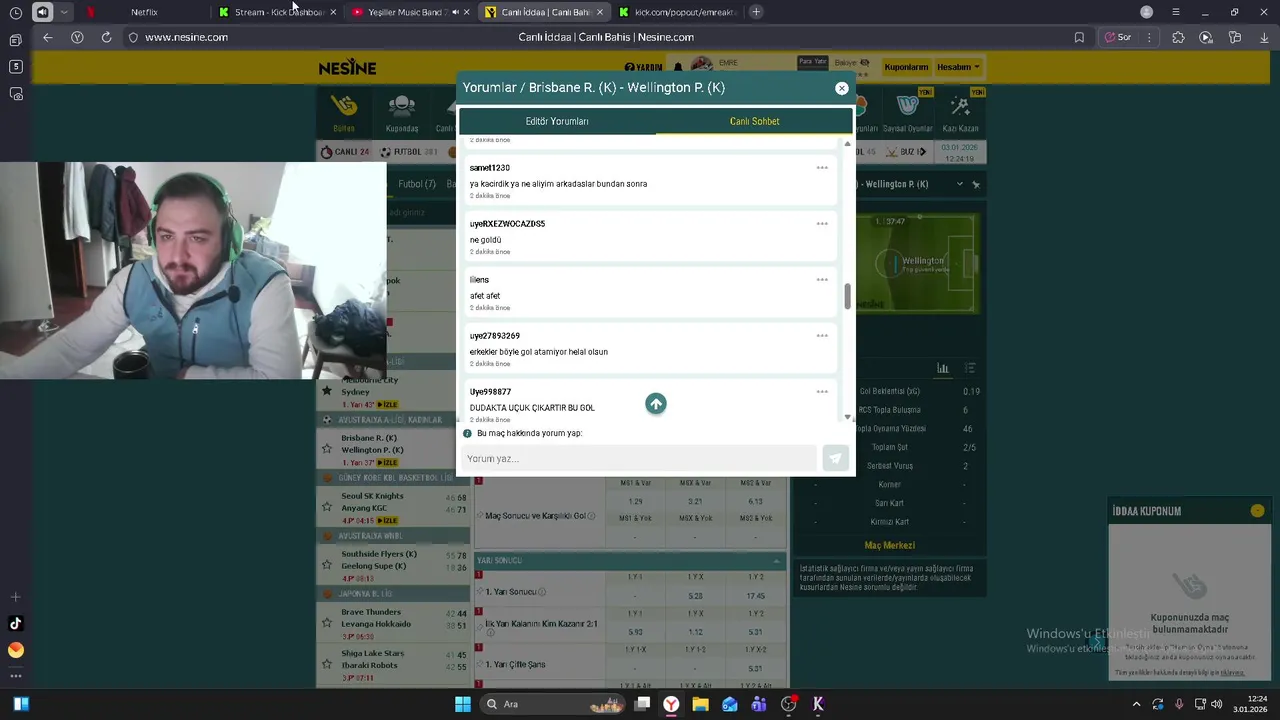Open Windows Start menu
This screenshot has width=1280, height=720.
pyautogui.click(x=463, y=704)
